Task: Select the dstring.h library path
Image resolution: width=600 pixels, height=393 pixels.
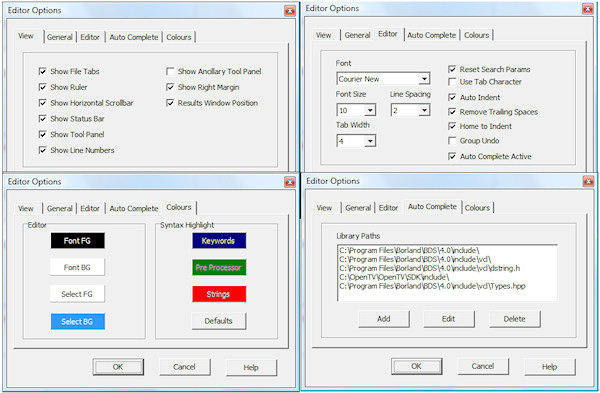Action: click(430, 268)
